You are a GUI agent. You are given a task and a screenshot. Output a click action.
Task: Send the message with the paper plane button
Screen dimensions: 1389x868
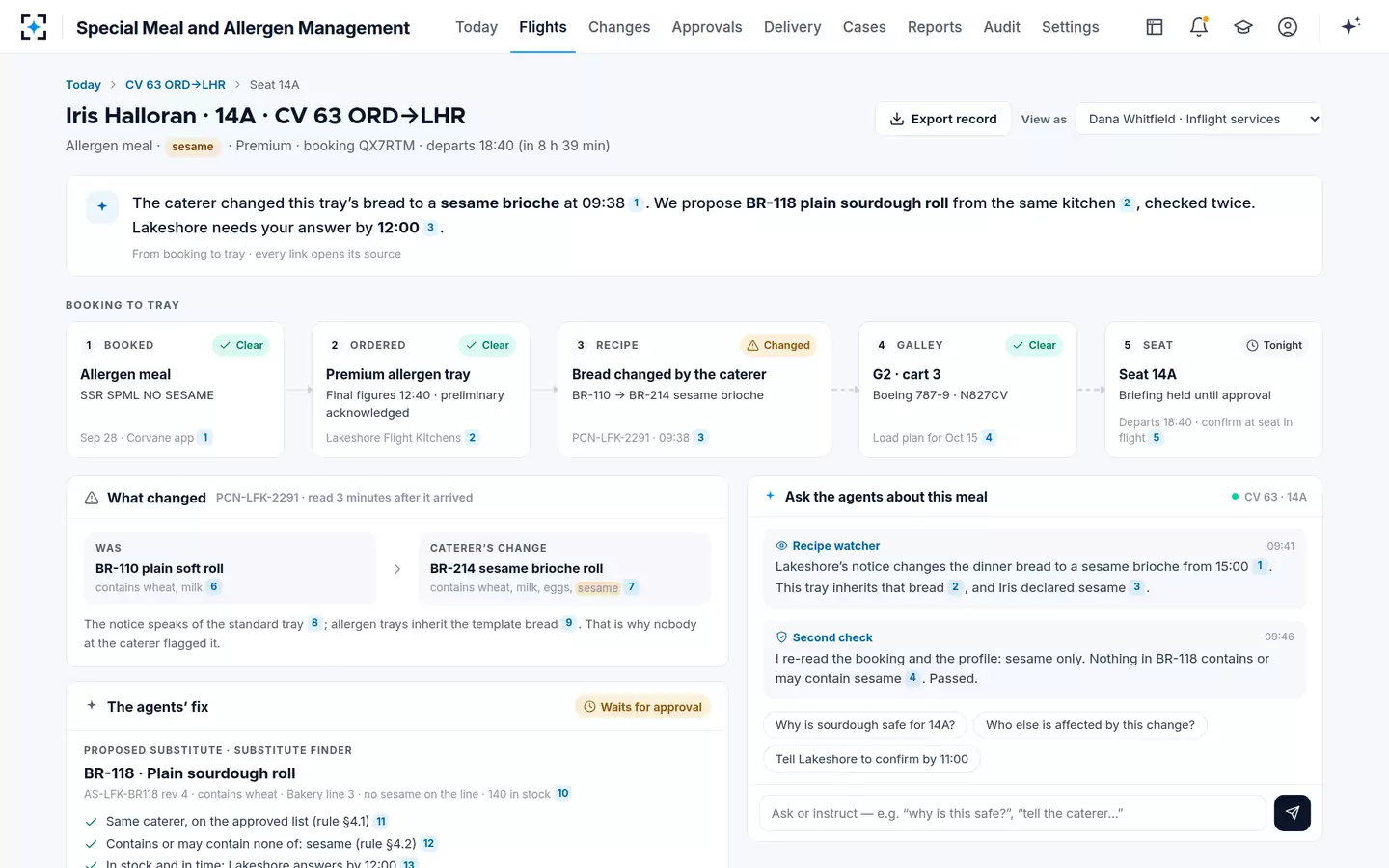pyautogui.click(x=1293, y=813)
